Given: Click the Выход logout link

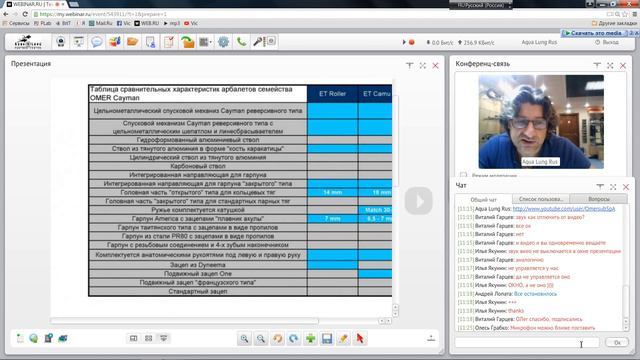Looking at the screenshot, I should click(607, 42).
